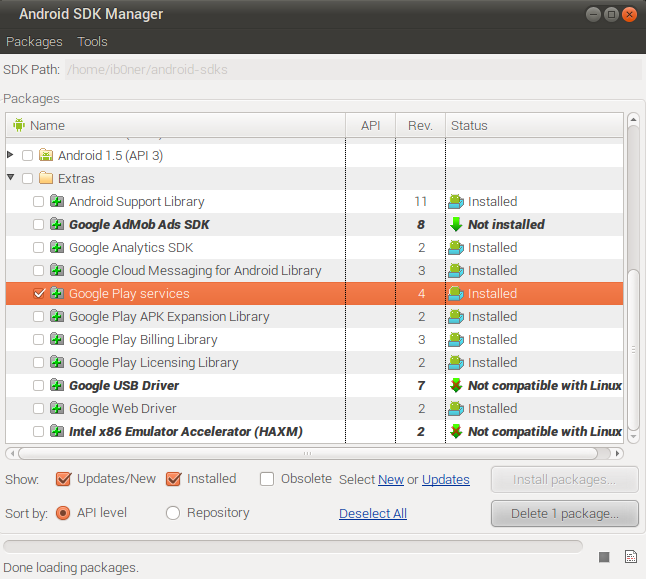Click the Installed status icon for Google Play Billing Library
Viewport: 646px width, 579px height.
(456, 340)
